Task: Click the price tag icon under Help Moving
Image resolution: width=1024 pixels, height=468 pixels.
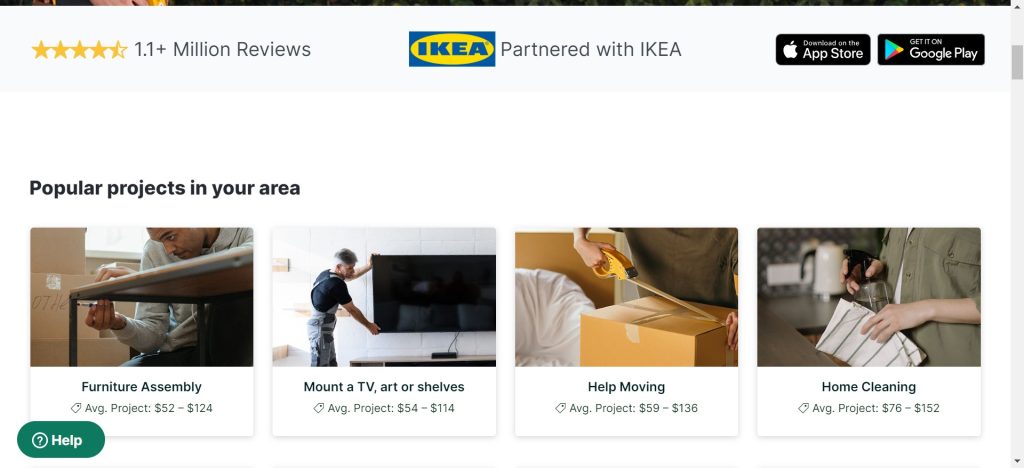Action: pos(560,408)
